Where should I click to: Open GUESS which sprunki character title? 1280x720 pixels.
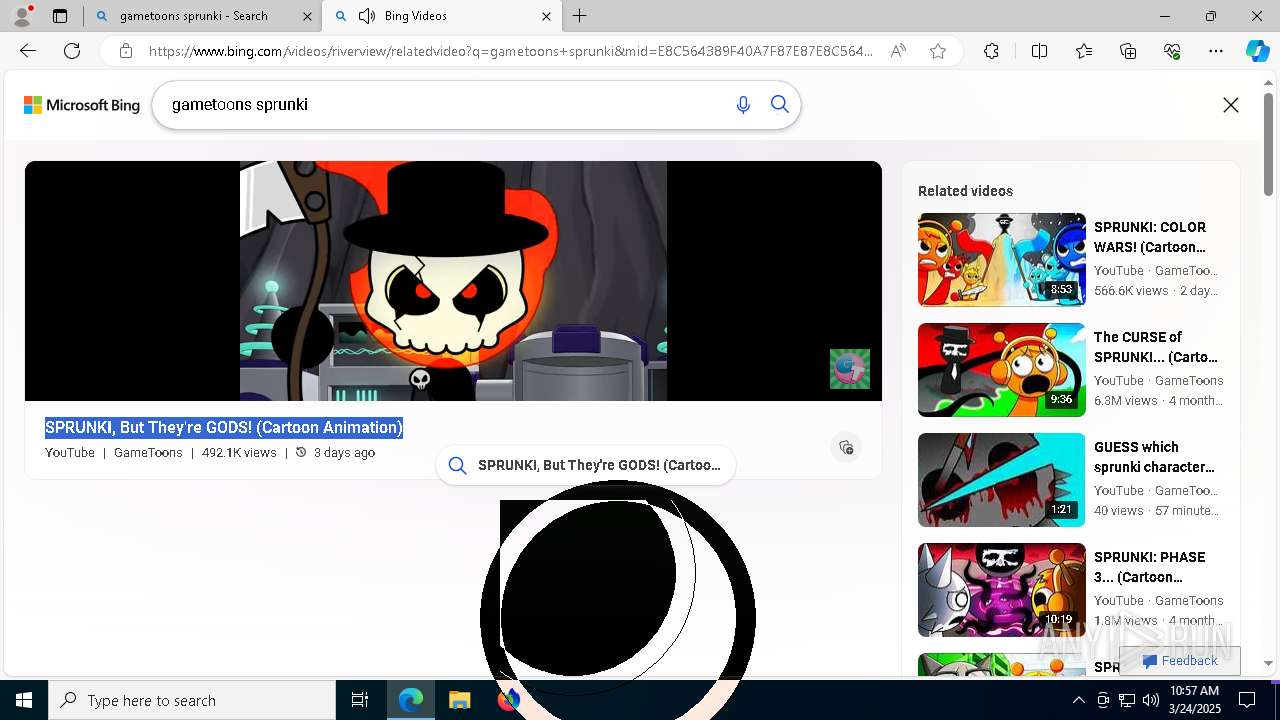click(x=1154, y=457)
